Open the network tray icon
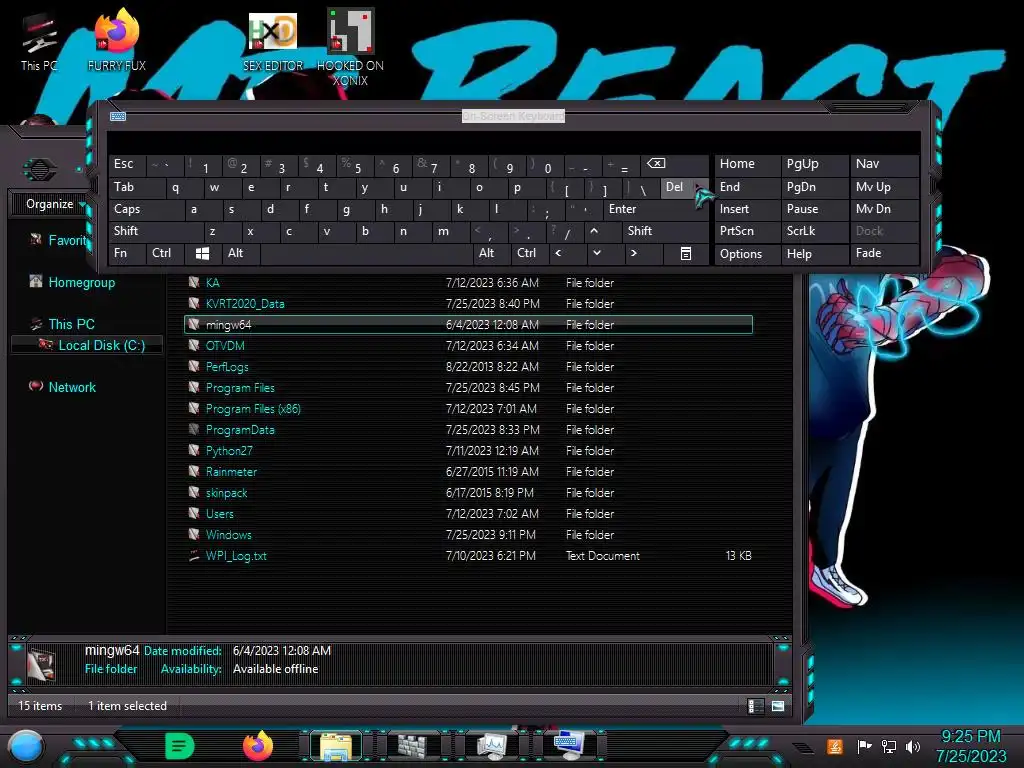Viewport: 1024px width, 768px height. (888, 746)
